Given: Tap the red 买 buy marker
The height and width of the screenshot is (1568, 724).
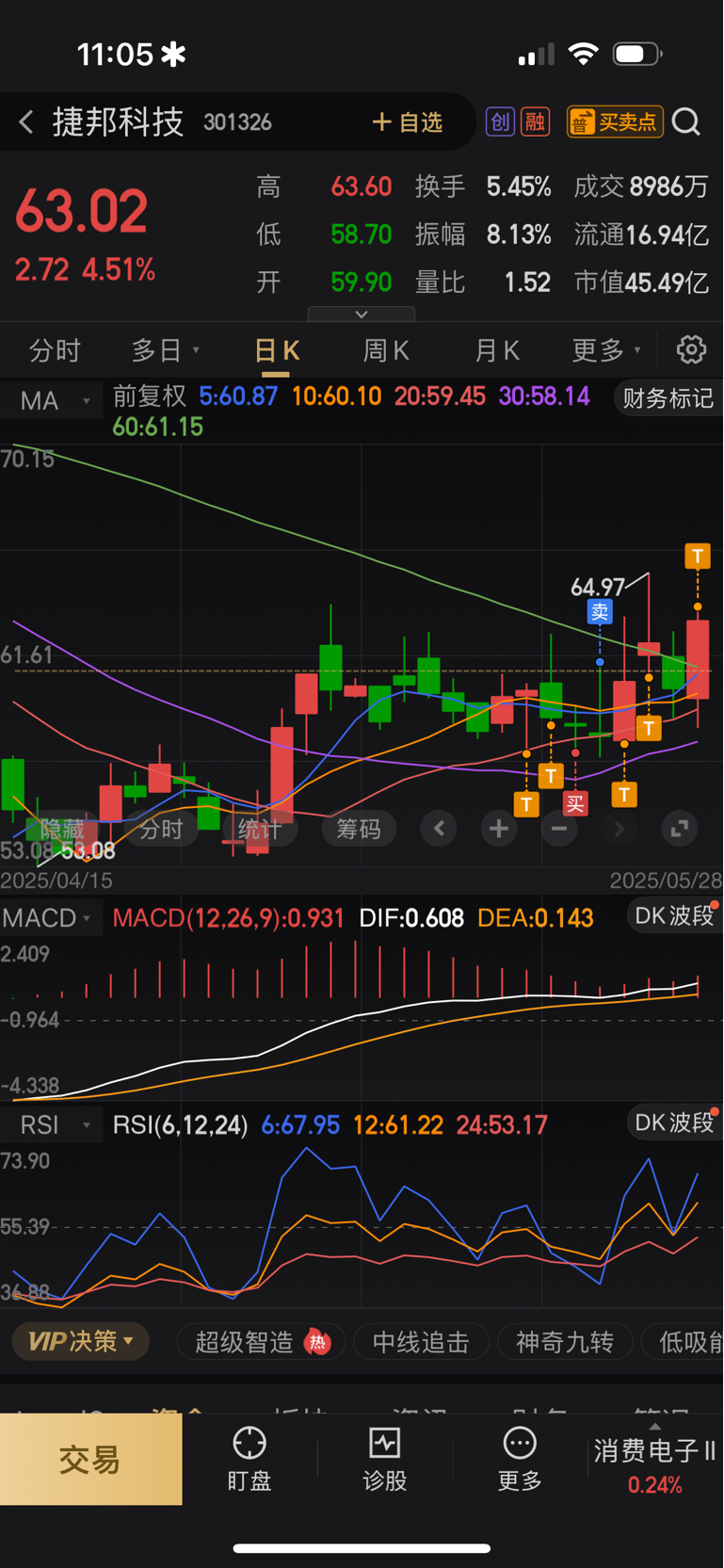Looking at the screenshot, I should click(x=575, y=803).
